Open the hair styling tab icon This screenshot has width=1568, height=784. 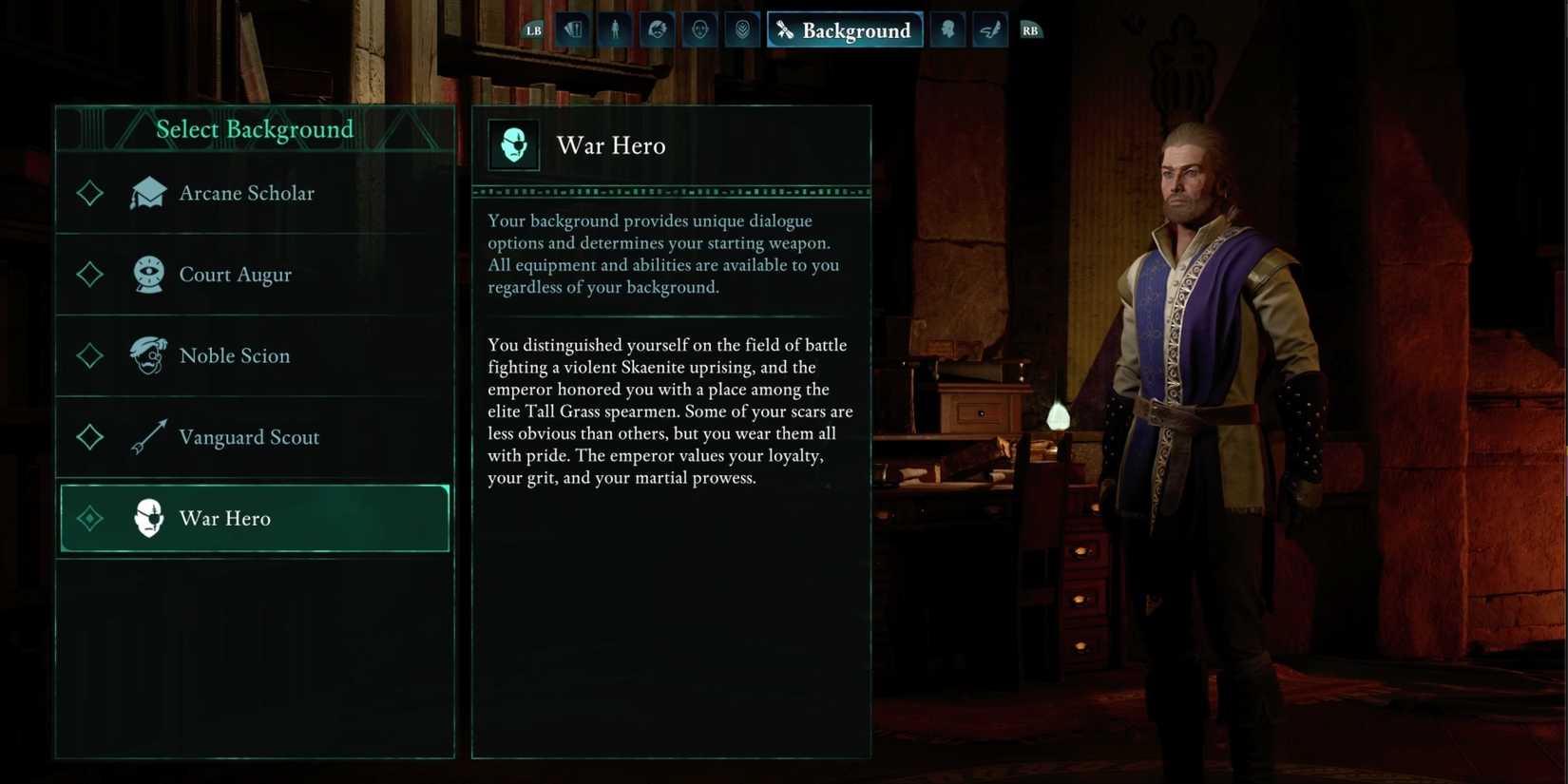pyautogui.click(x=658, y=30)
